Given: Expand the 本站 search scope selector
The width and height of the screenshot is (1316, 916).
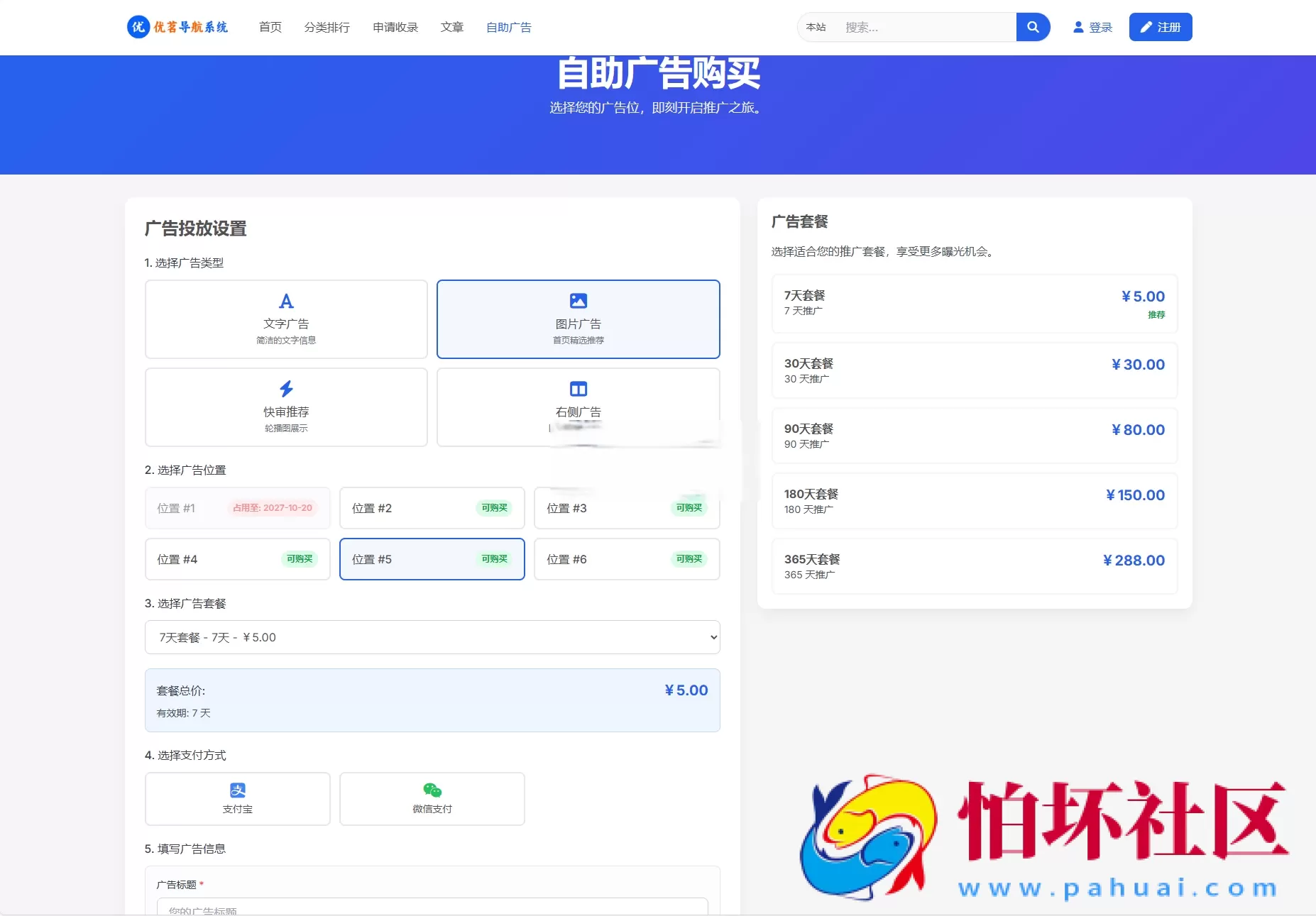Looking at the screenshot, I should [x=818, y=27].
